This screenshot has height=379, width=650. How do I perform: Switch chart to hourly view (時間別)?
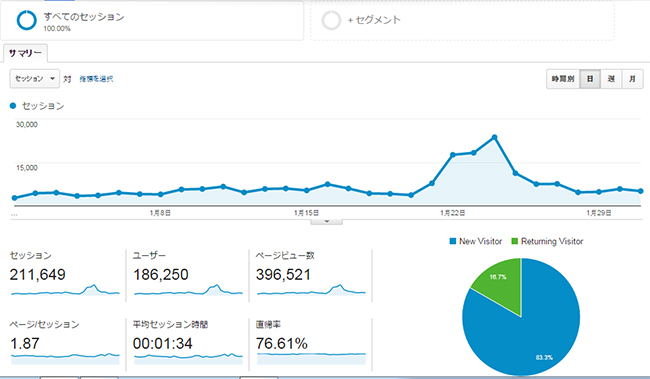pos(563,79)
